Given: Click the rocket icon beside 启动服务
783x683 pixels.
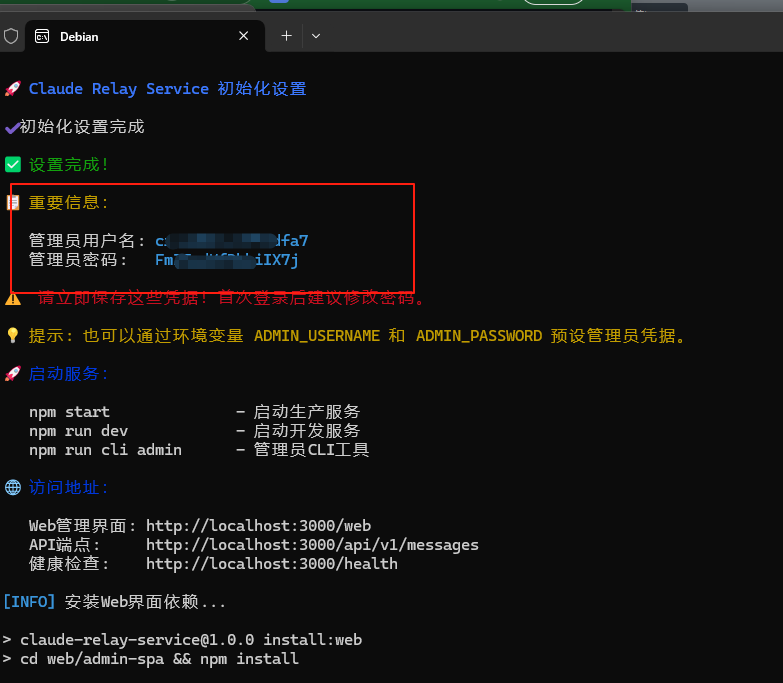Looking at the screenshot, I should click(x=12, y=374).
